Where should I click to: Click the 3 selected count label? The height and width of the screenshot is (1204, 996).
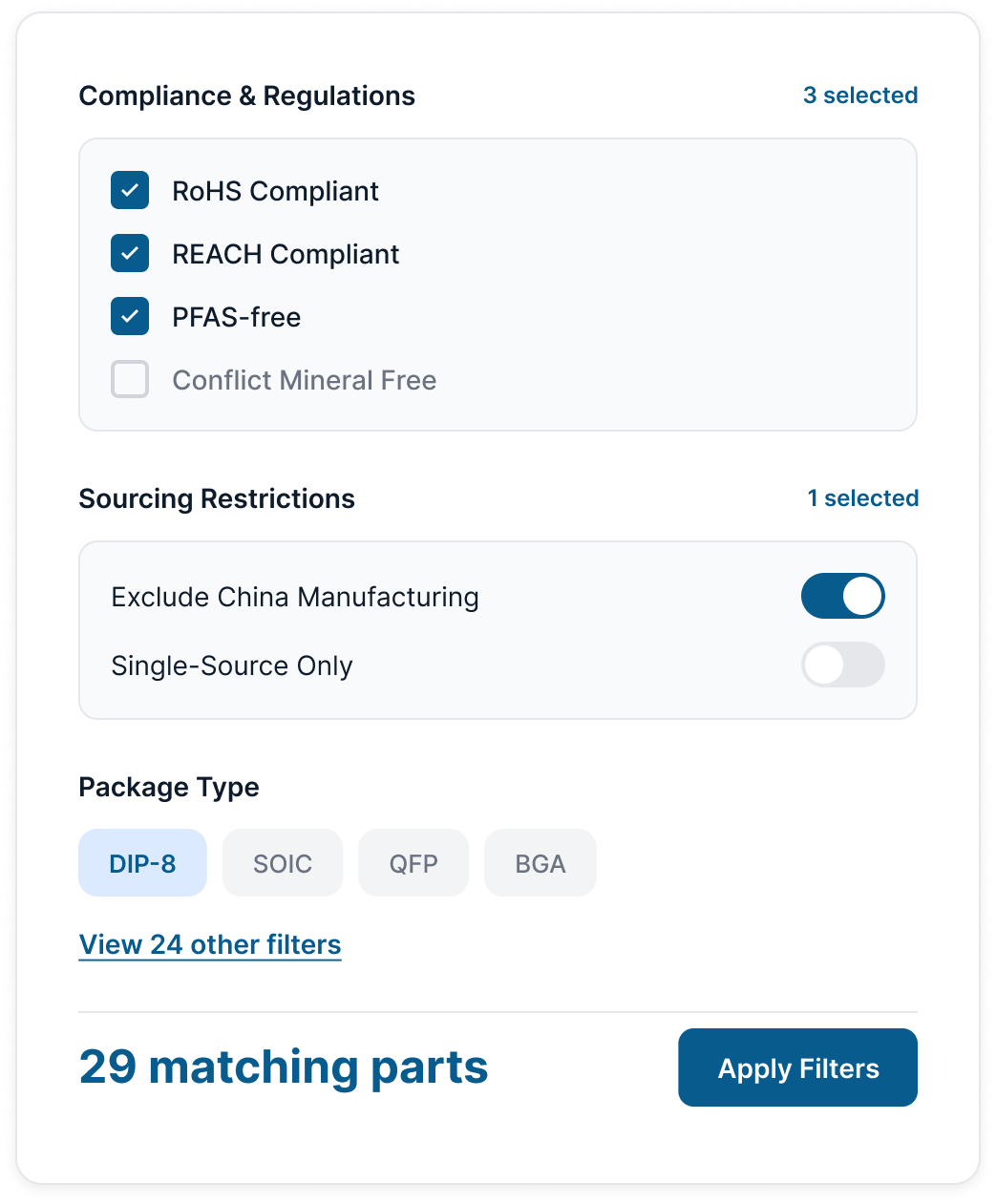click(x=859, y=95)
